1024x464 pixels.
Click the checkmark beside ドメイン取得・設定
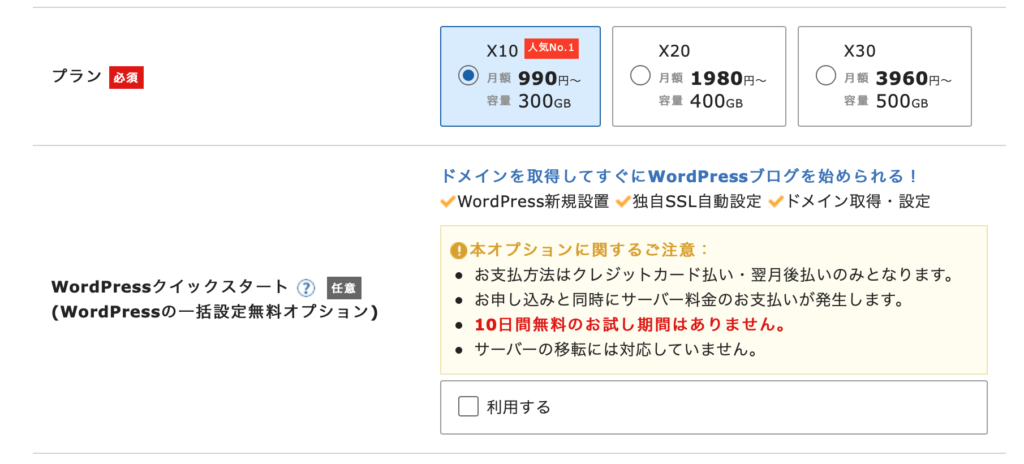coord(776,202)
